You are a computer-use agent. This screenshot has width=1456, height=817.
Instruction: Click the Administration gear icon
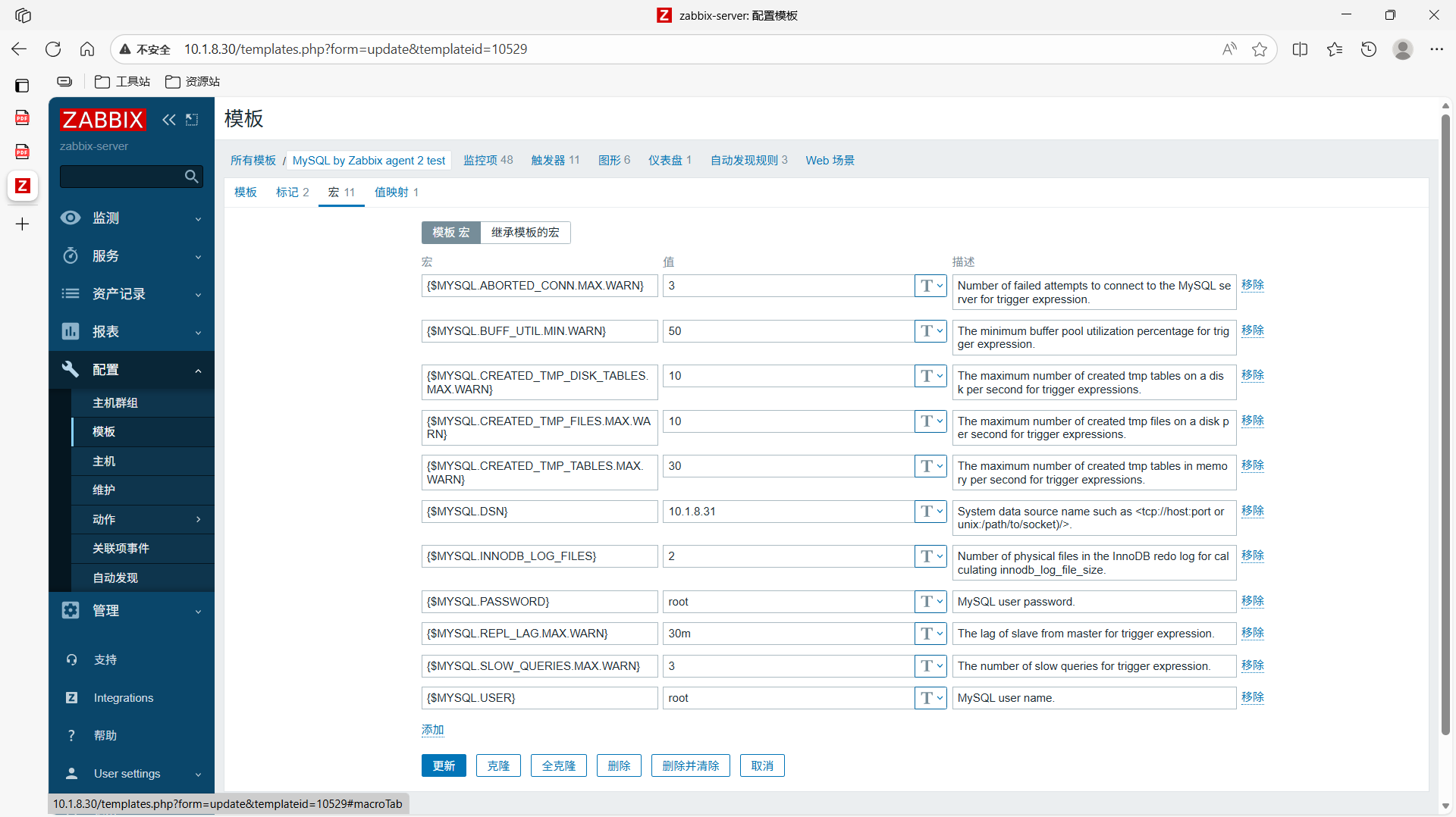(x=71, y=610)
